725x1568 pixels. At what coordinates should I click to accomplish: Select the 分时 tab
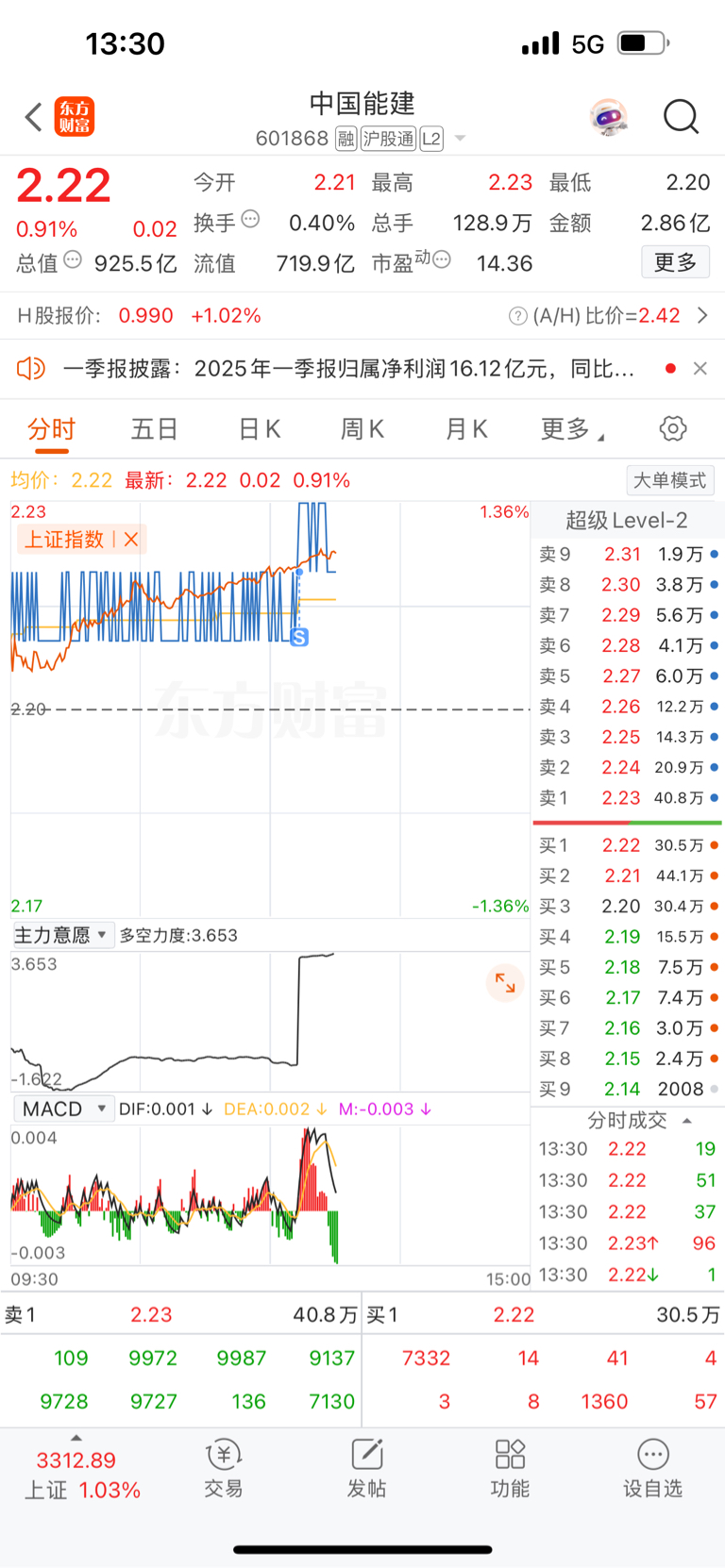(x=52, y=429)
